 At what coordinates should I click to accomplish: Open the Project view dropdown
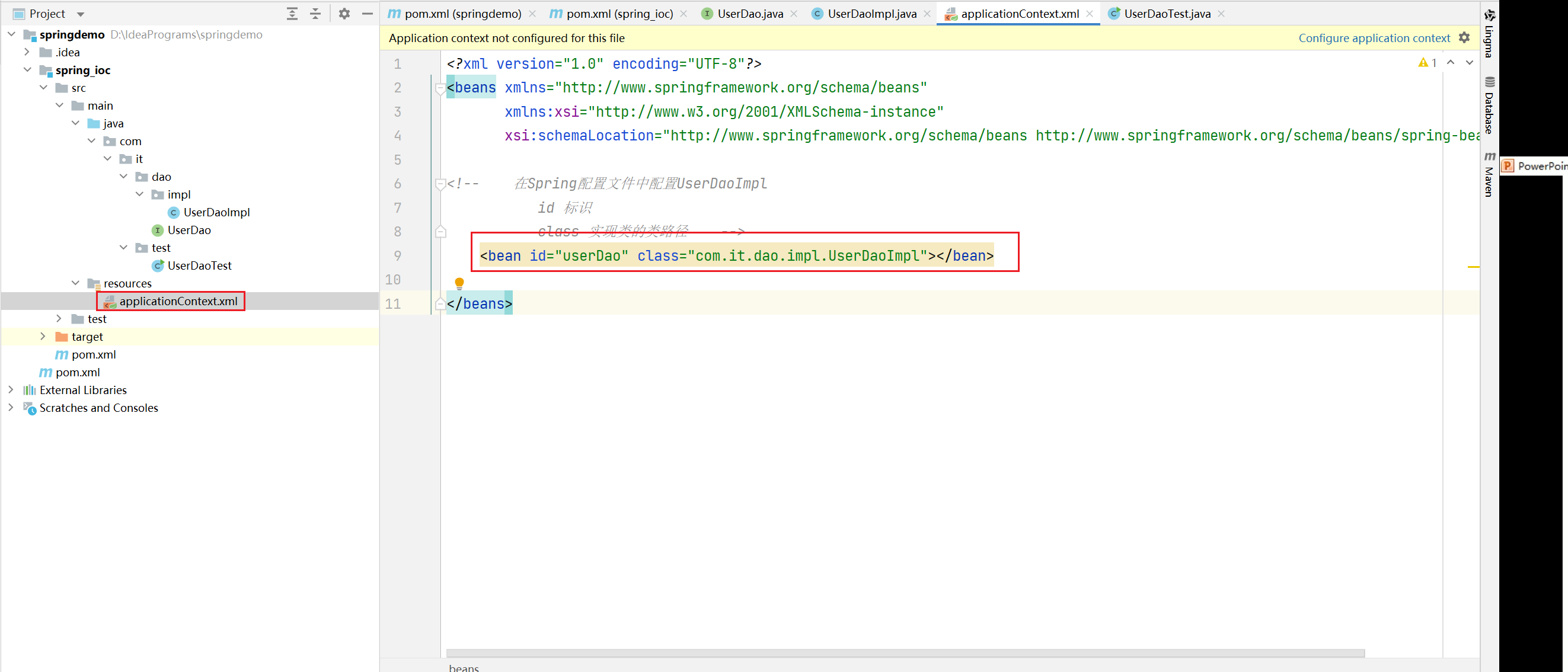tap(81, 14)
